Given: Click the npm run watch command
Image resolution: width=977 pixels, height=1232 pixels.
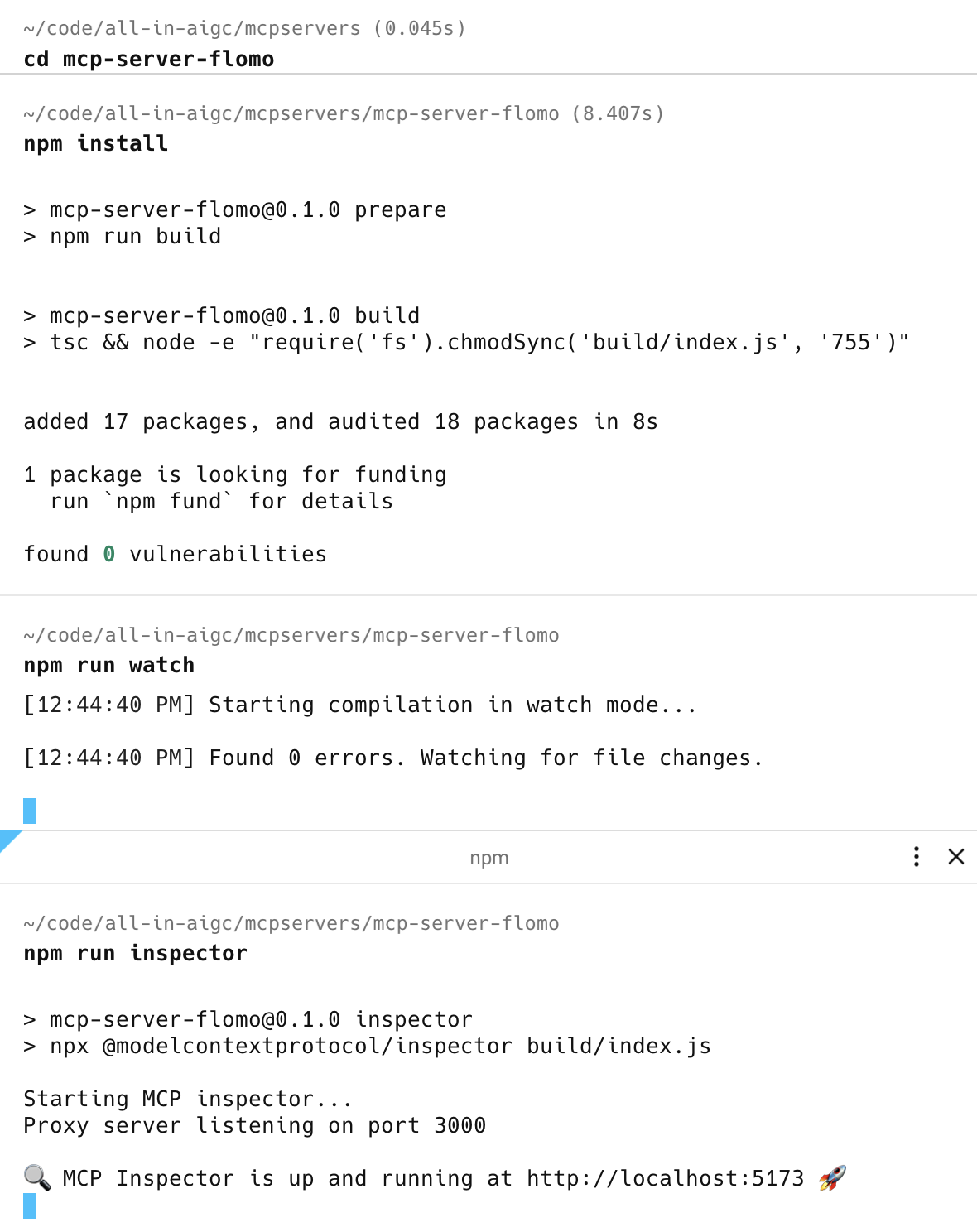Looking at the screenshot, I should point(109,665).
